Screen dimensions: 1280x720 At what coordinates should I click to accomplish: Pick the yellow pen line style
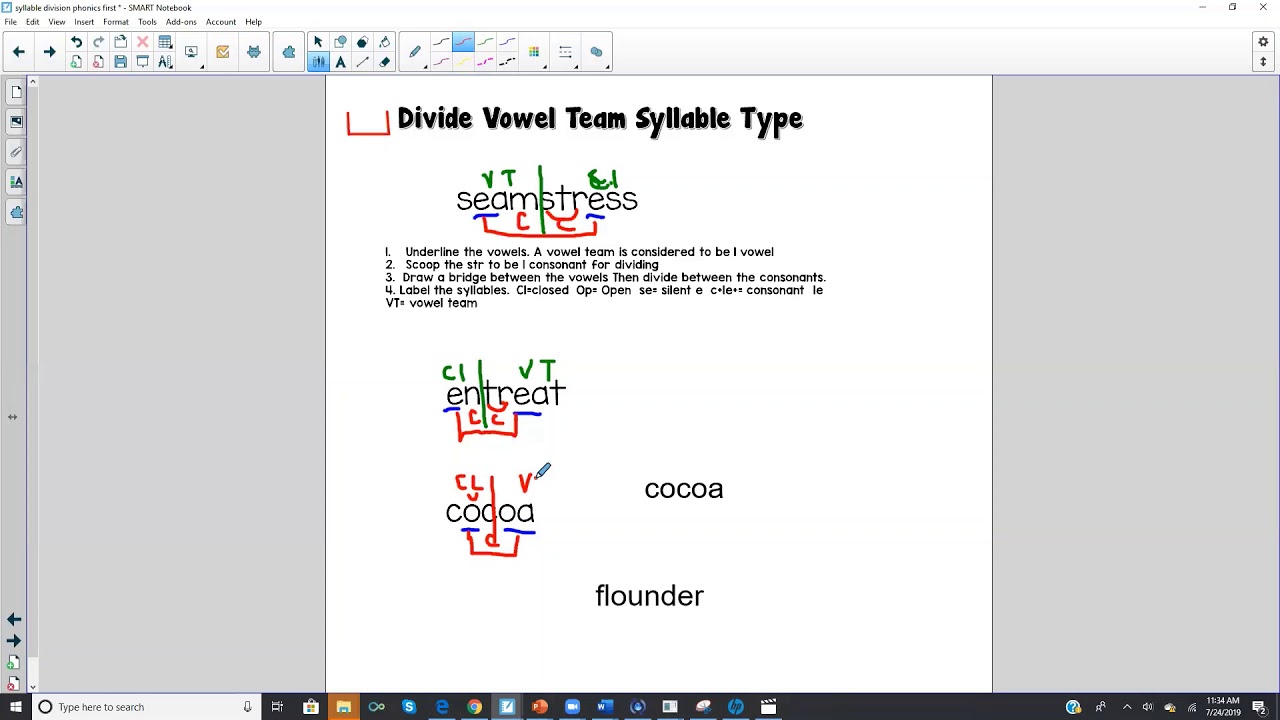tap(463, 62)
